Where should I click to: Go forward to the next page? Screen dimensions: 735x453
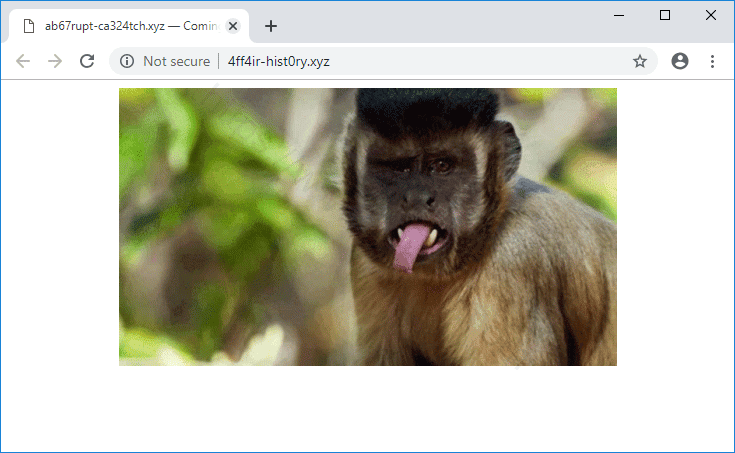[55, 61]
